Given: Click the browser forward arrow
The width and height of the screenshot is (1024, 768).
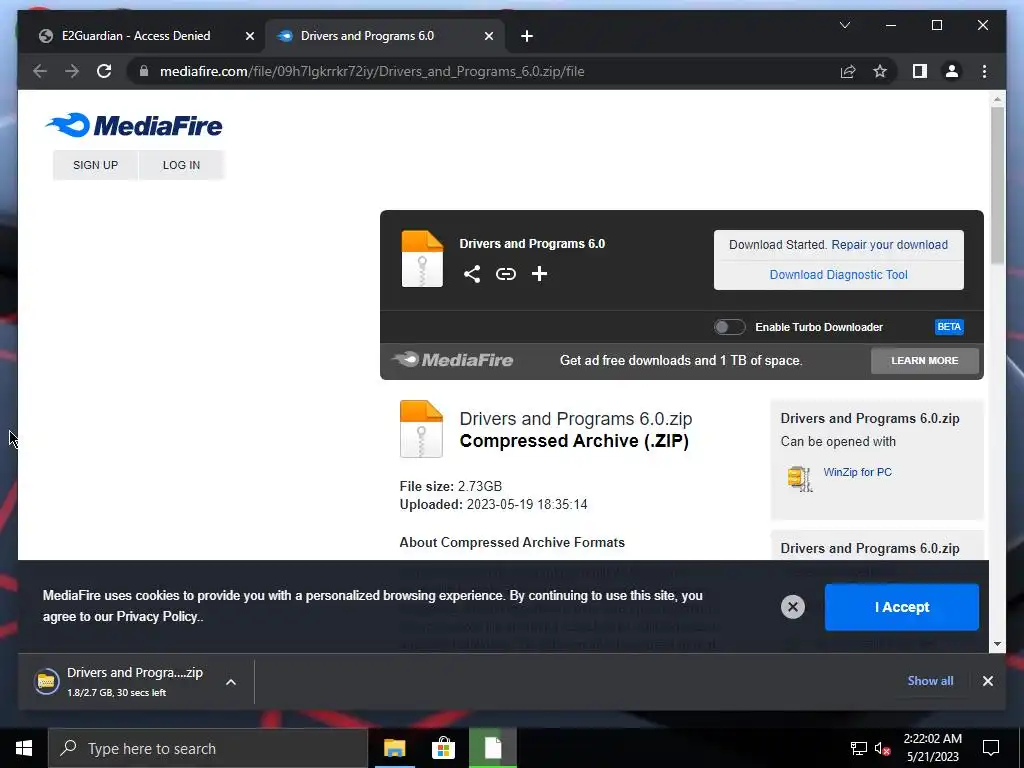Looking at the screenshot, I should pyautogui.click(x=72, y=71).
